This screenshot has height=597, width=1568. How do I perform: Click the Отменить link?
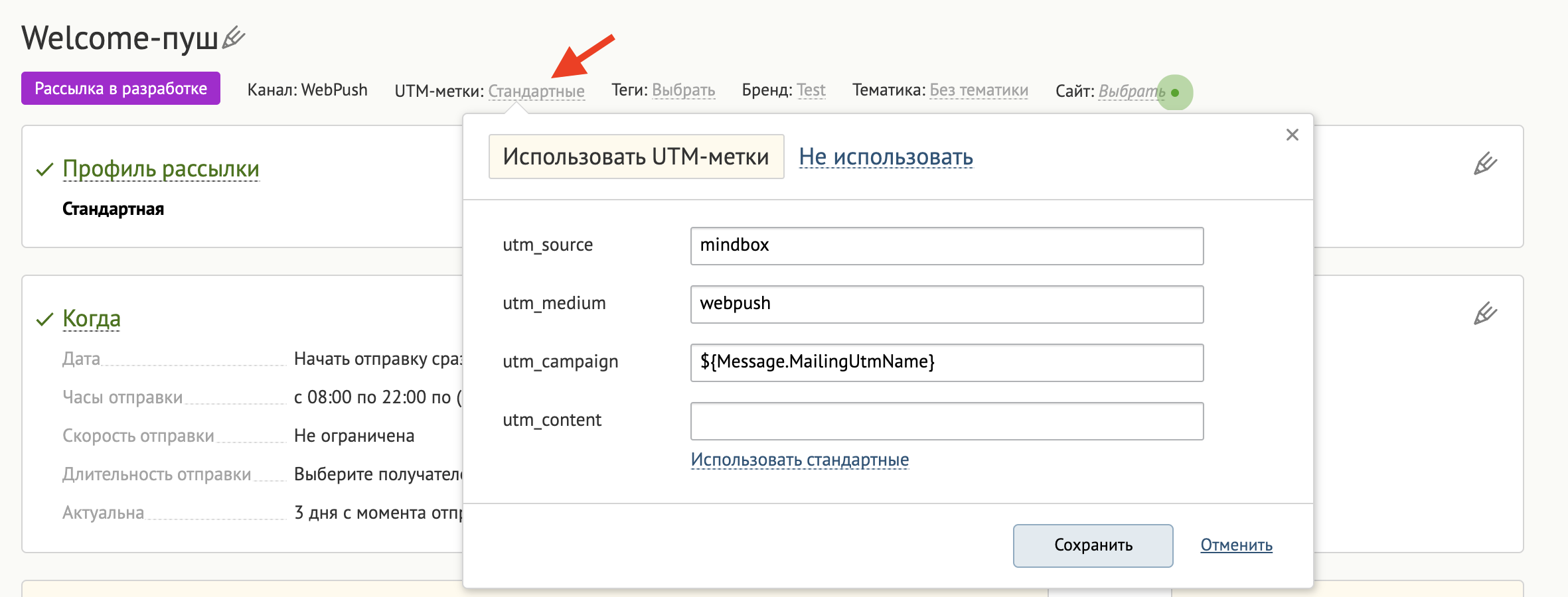(1236, 545)
